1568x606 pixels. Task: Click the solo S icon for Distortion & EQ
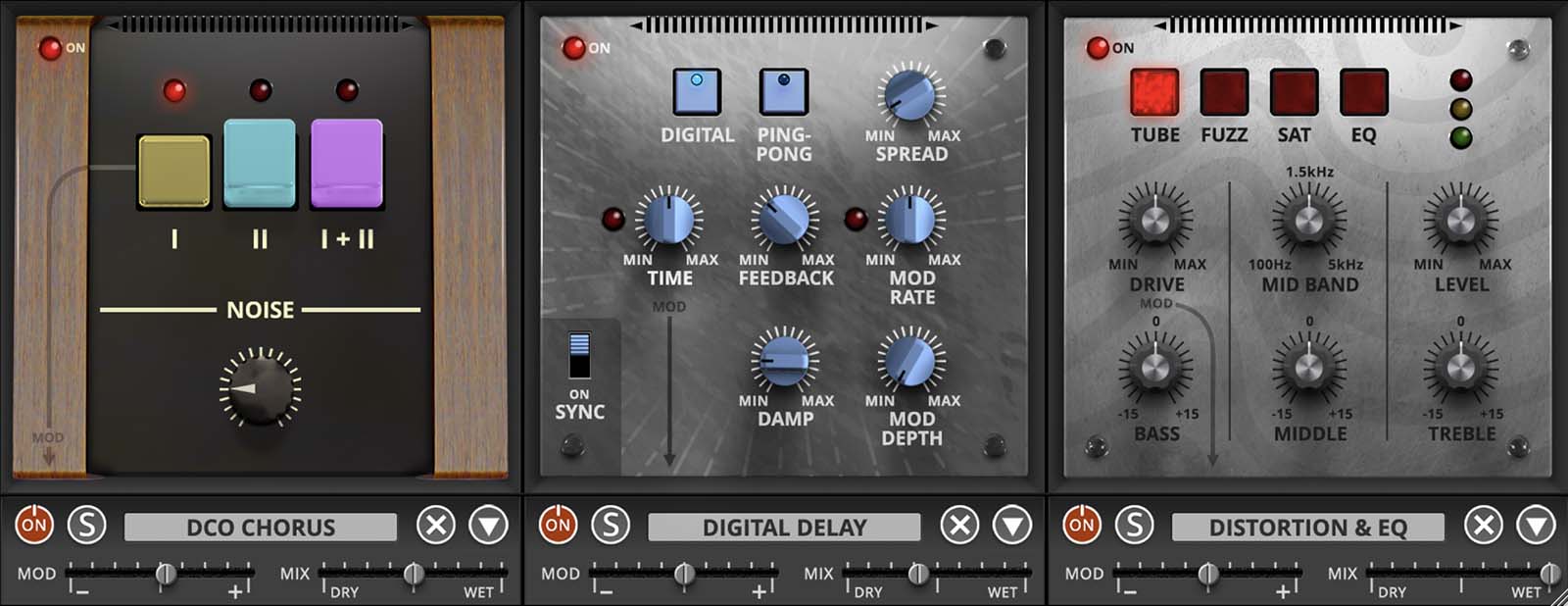click(1135, 526)
